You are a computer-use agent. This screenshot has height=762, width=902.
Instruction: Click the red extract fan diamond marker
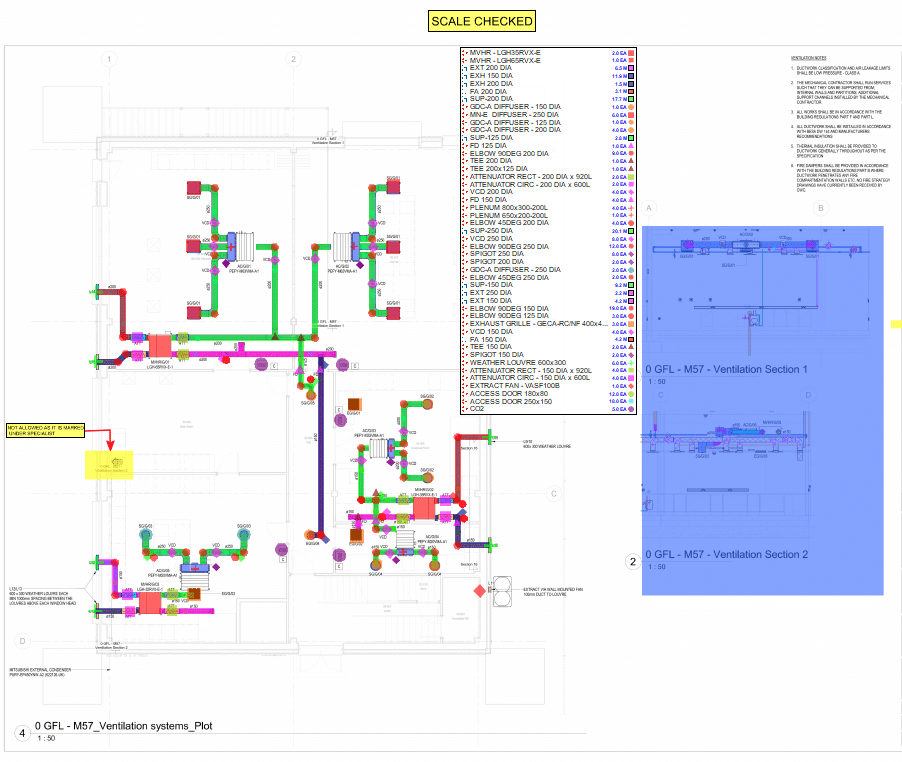(x=479, y=592)
